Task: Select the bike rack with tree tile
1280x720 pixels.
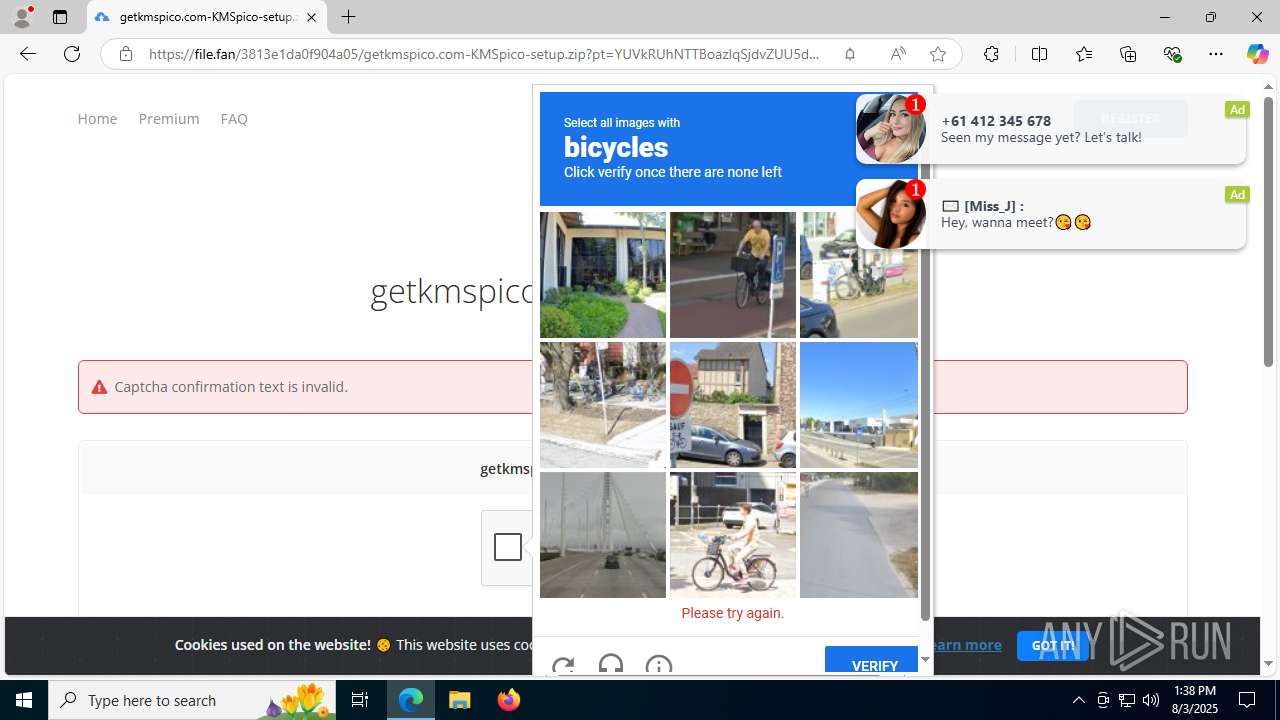Action: coord(603,405)
